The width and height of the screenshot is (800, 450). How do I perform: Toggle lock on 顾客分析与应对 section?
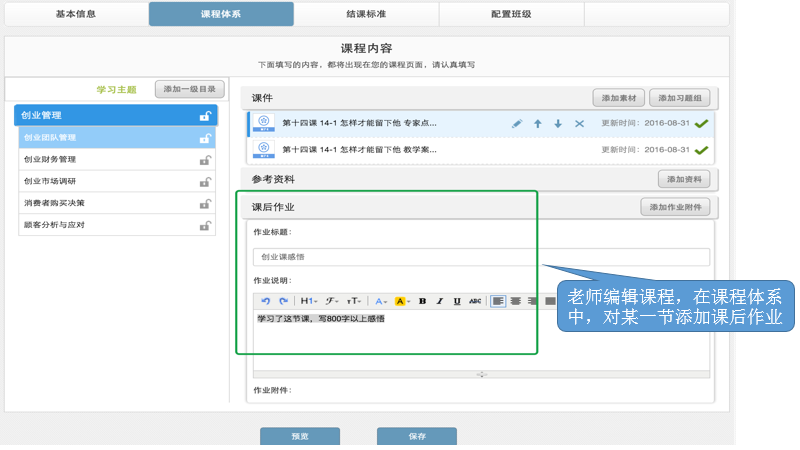pyautogui.click(x=205, y=225)
